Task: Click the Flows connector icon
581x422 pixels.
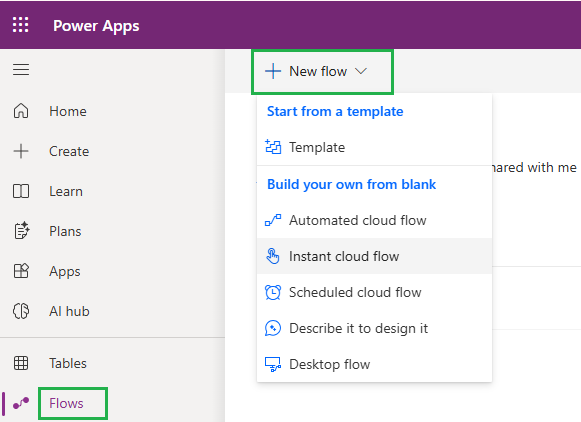Action: 21,403
